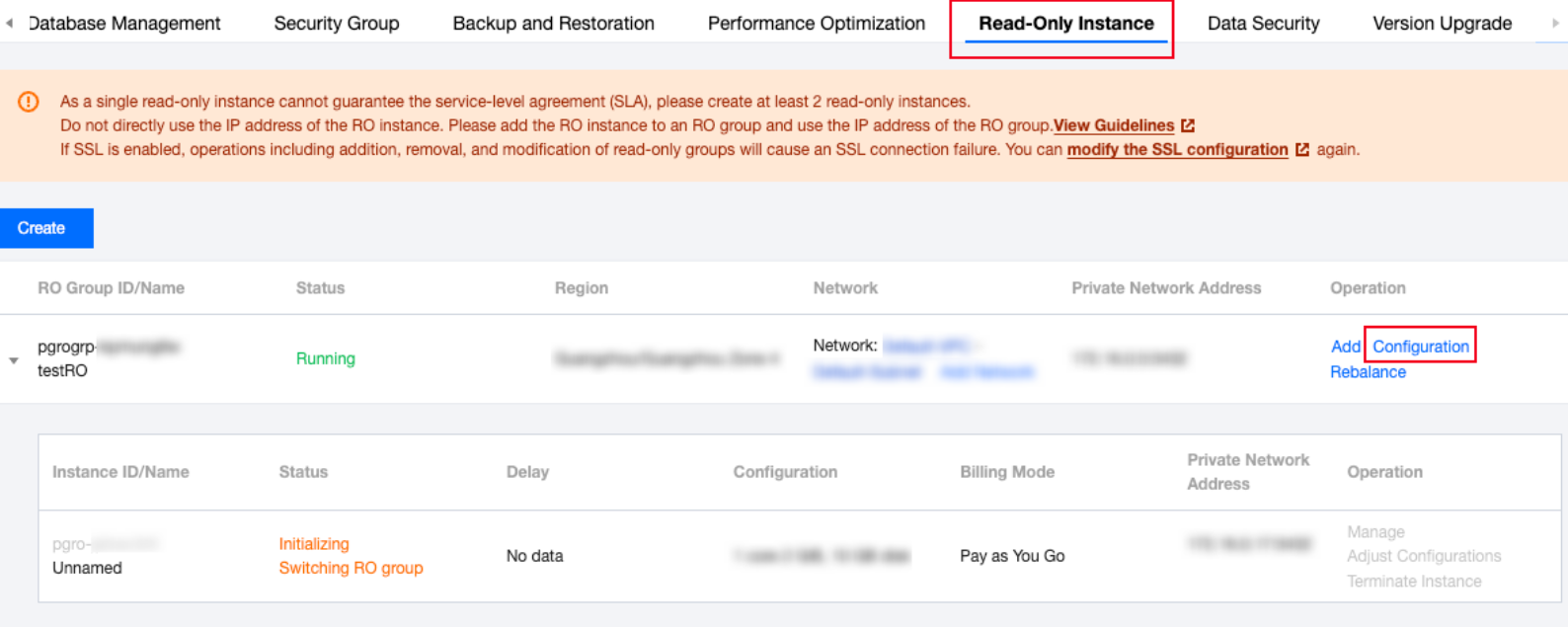The image size is (1568, 627).
Task: Switch to Version Upgrade tab
Action: [1442, 24]
